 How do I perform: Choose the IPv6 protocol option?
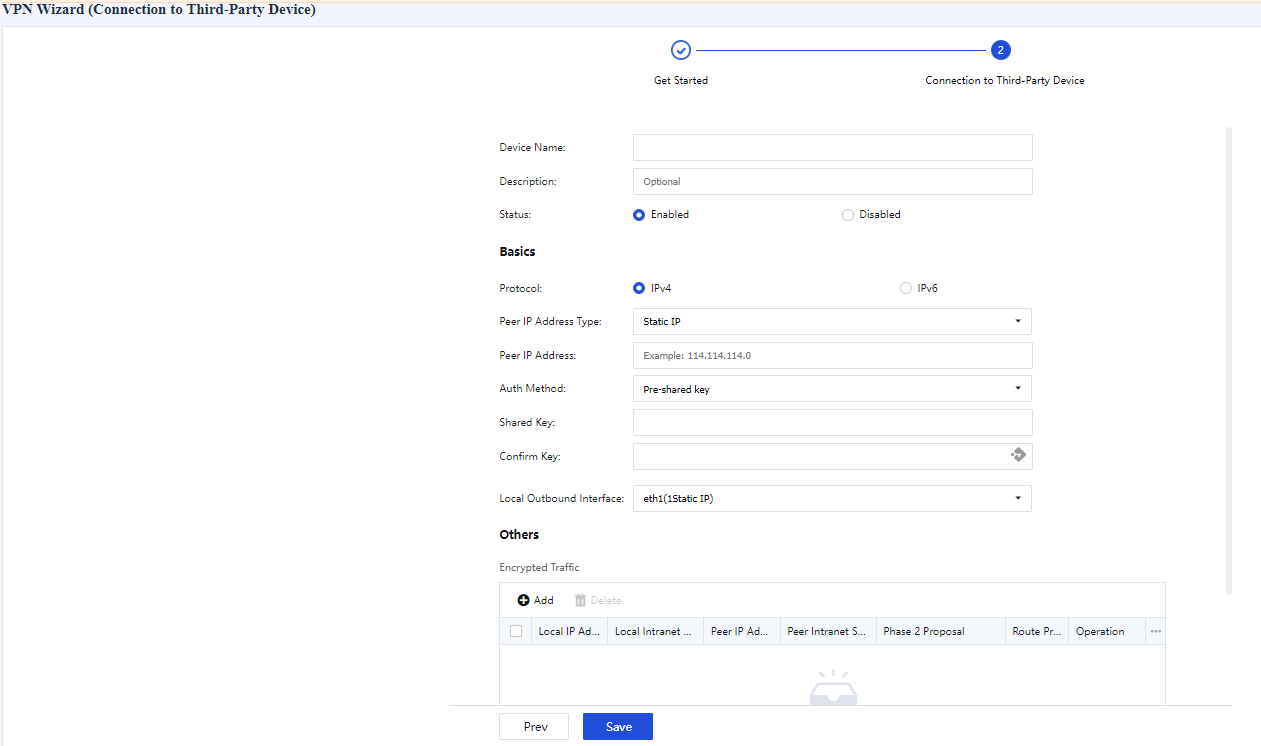click(906, 288)
